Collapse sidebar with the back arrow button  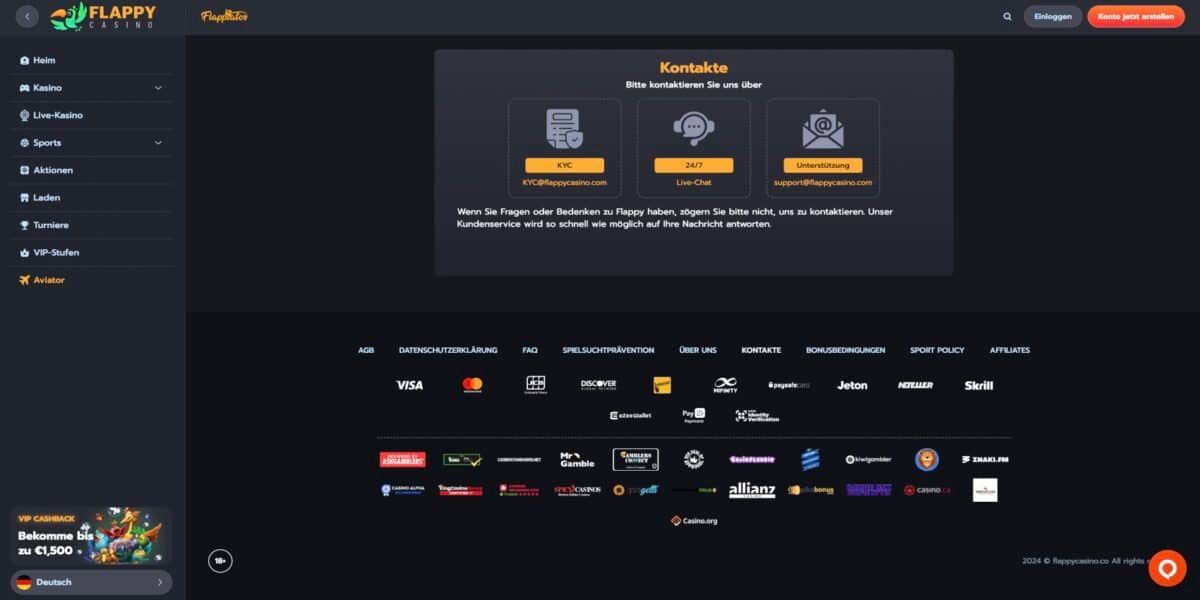tap(27, 17)
